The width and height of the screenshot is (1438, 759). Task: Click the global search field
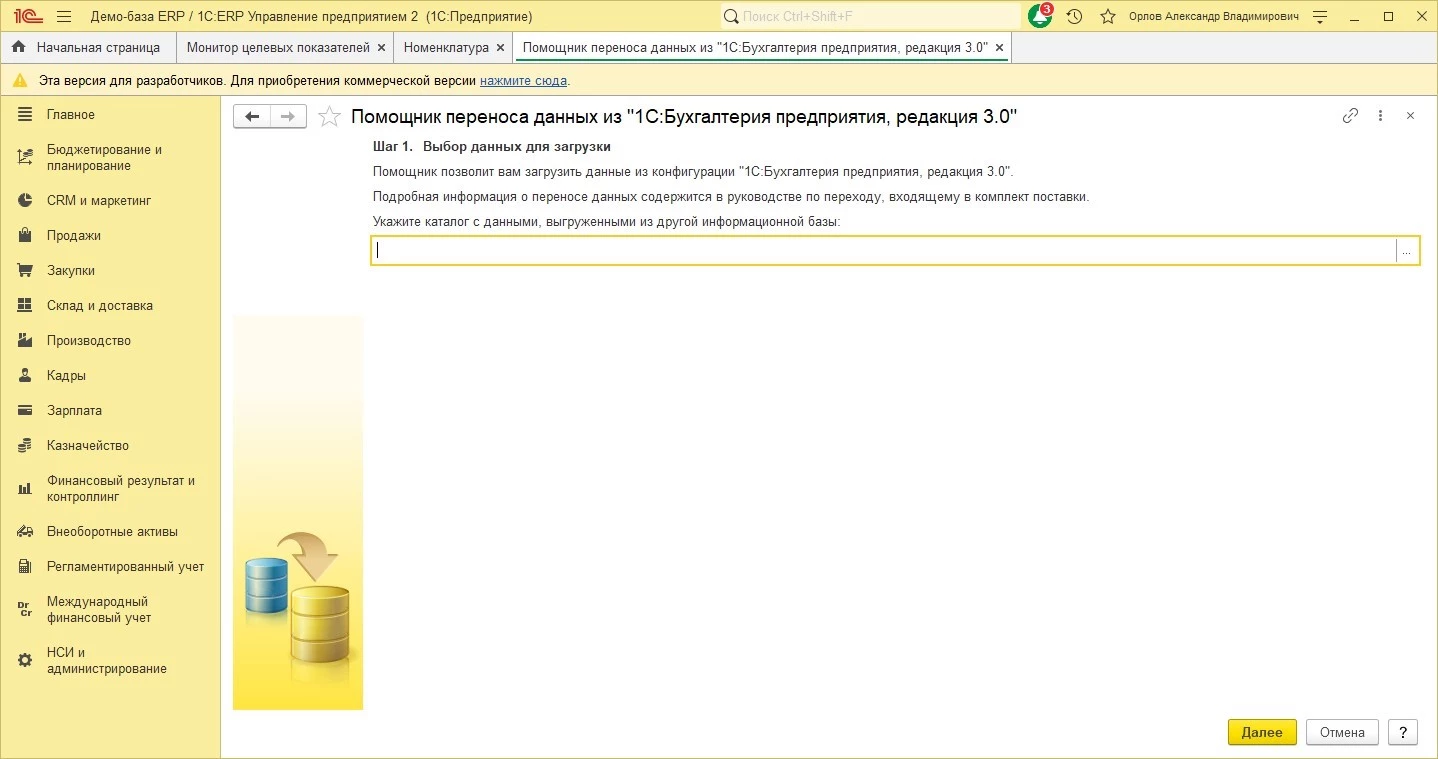[870, 17]
